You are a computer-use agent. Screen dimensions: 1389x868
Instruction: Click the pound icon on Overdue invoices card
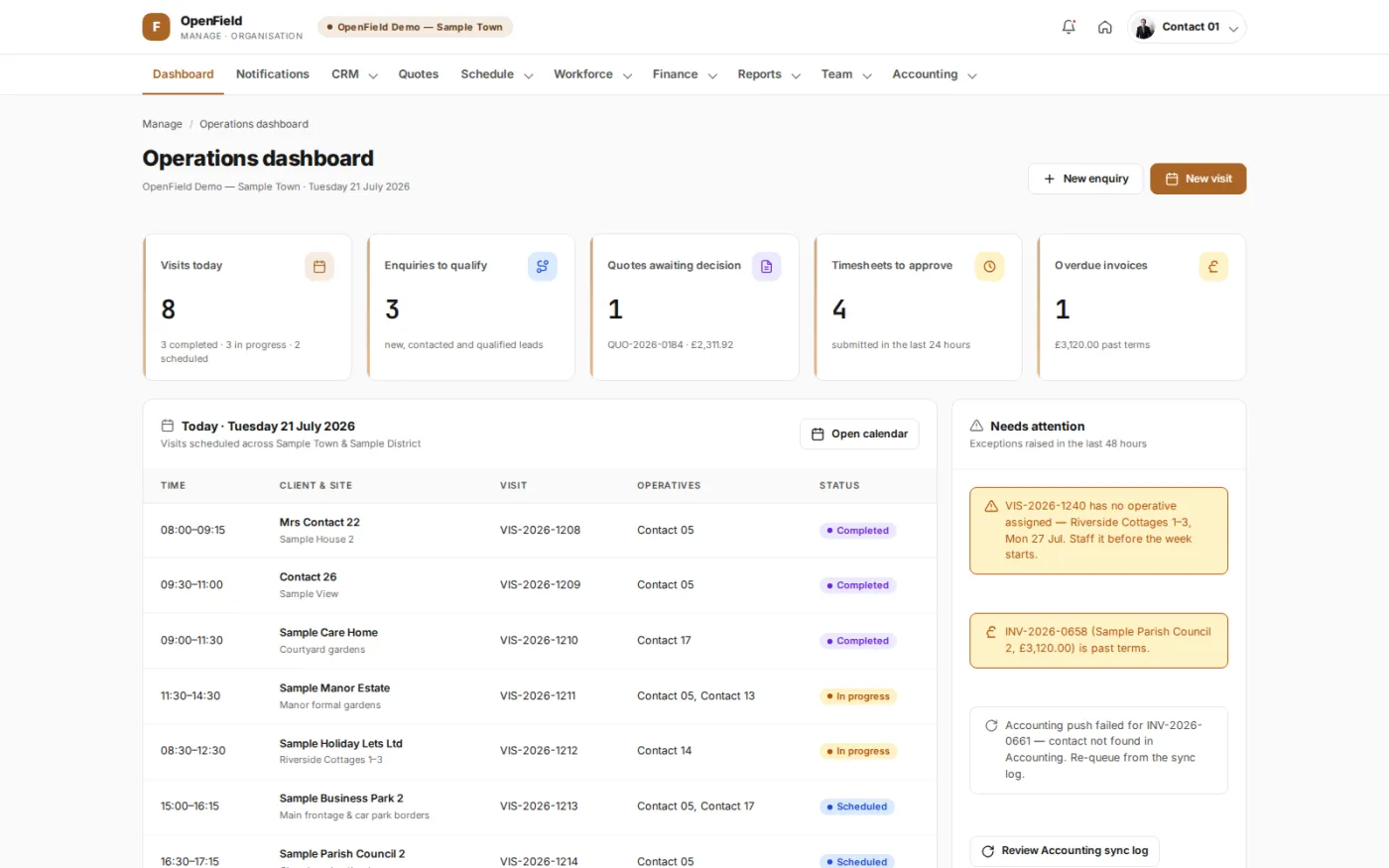[1213, 266]
